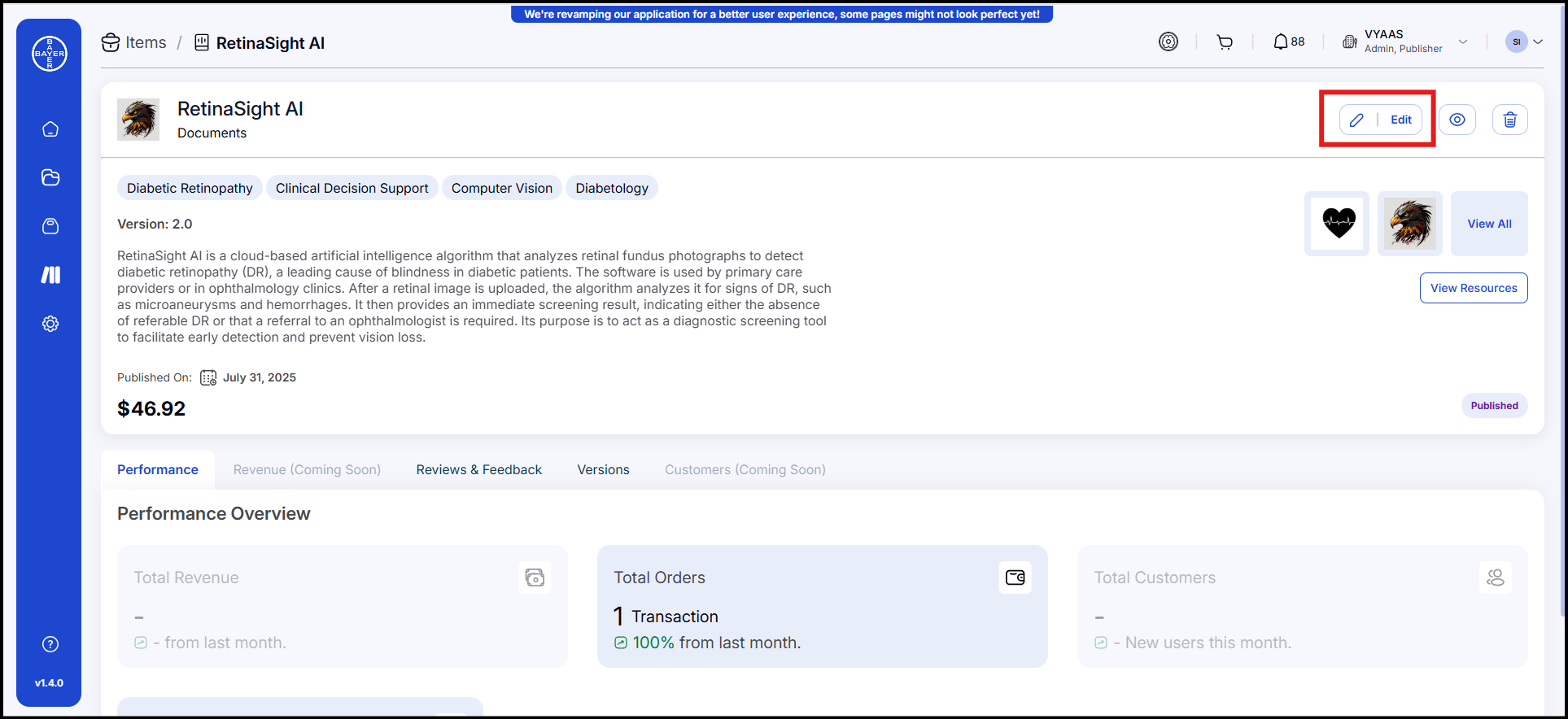The image size is (1568, 719).
Task: Click the Total Orders wallet icon
Action: click(x=1015, y=577)
